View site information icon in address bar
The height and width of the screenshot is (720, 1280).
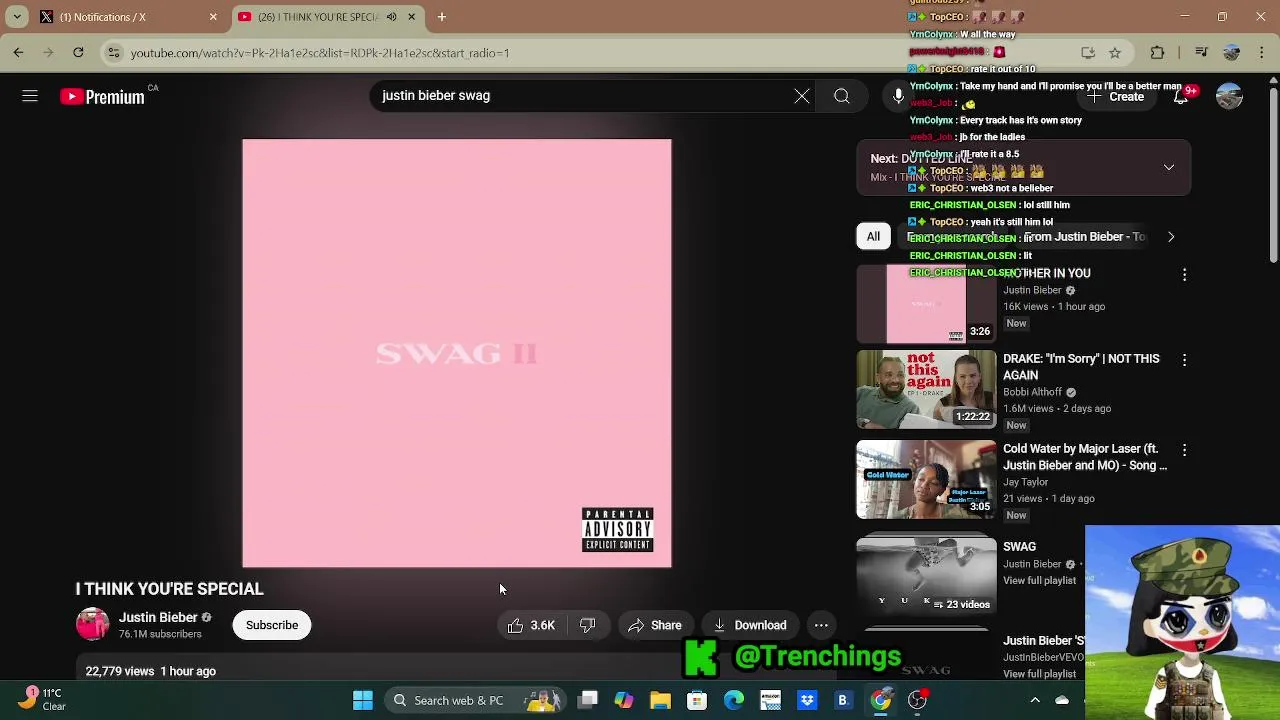pyautogui.click(x=114, y=53)
